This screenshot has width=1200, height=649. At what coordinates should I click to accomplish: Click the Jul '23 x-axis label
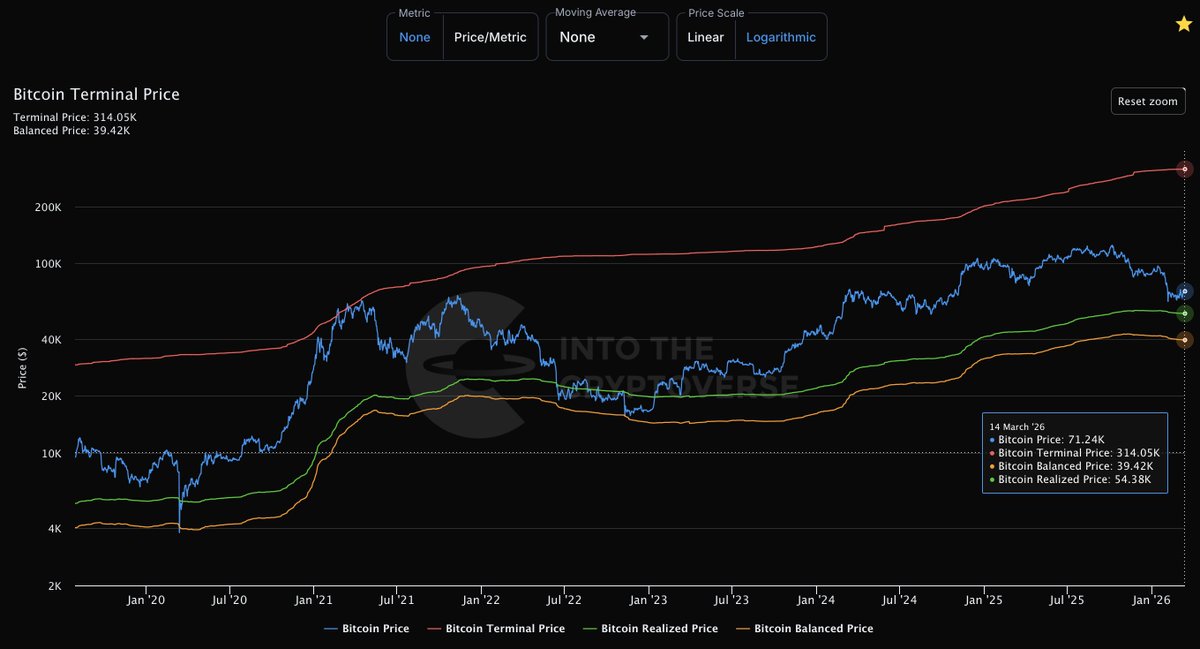732,601
